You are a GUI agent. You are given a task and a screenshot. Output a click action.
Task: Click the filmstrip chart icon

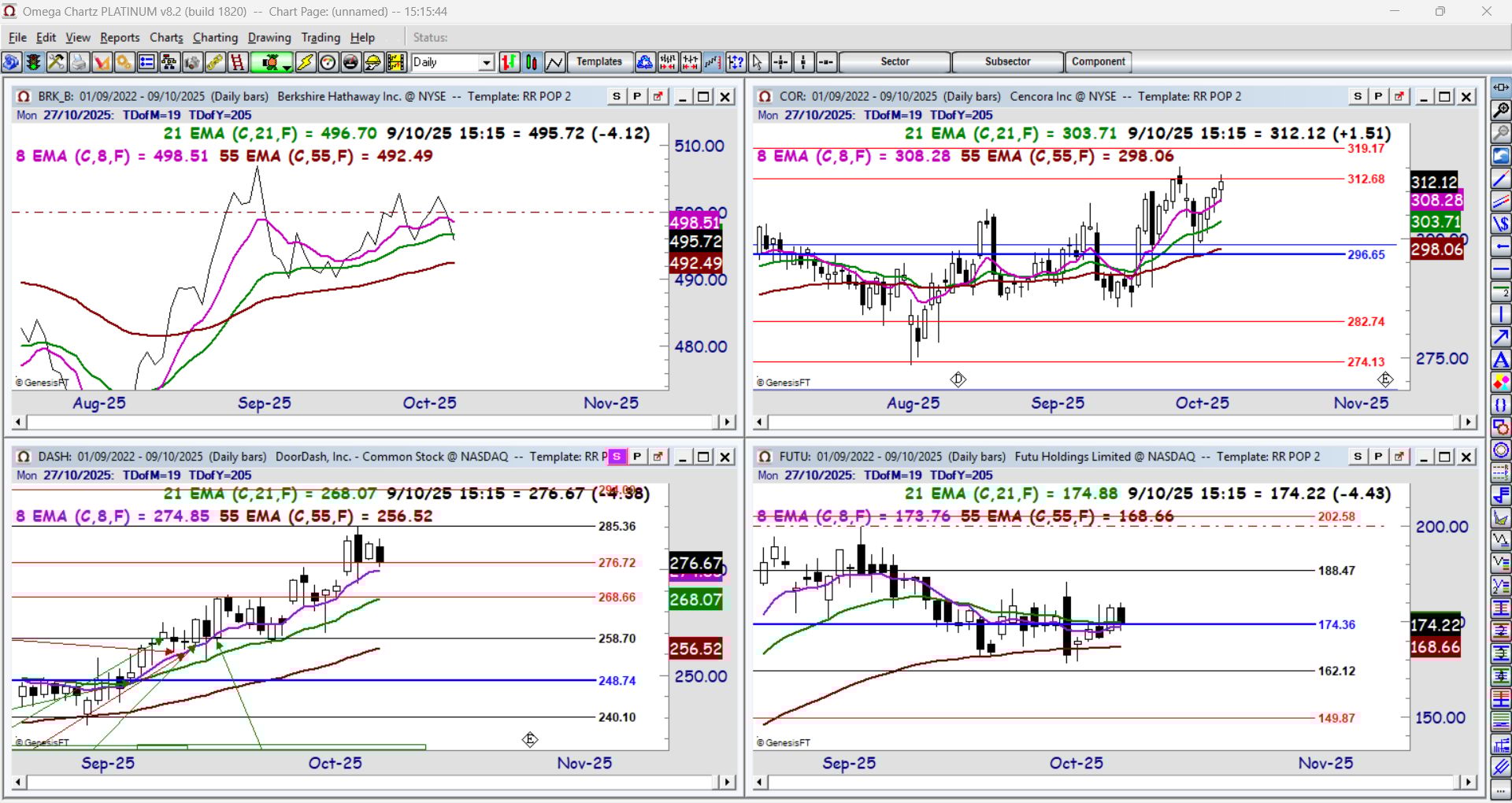pyautogui.click(x=396, y=62)
